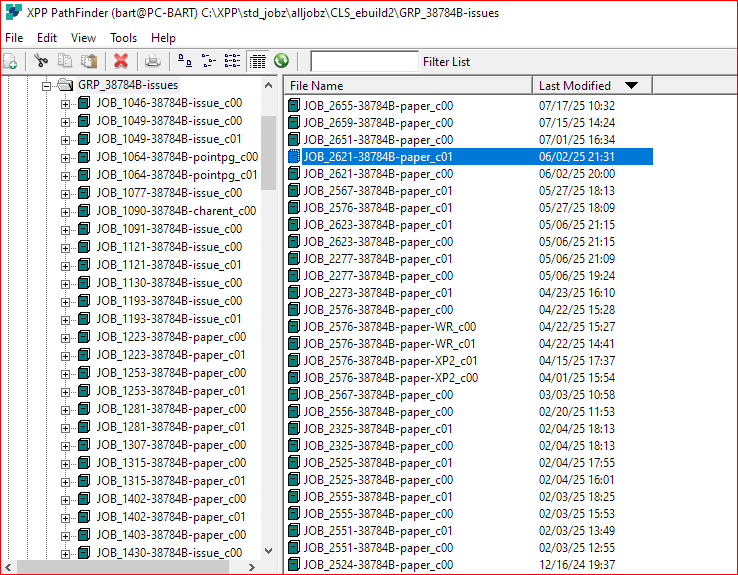Click the green Refresh globe icon
This screenshot has height=575, width=738.
(x=281, y=61)
